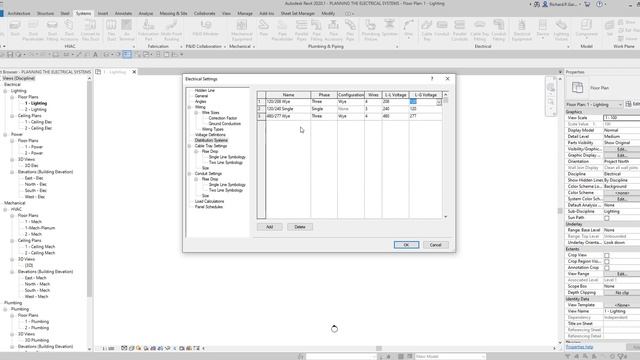Select the Electrical Equipment tool

point(522,29)
